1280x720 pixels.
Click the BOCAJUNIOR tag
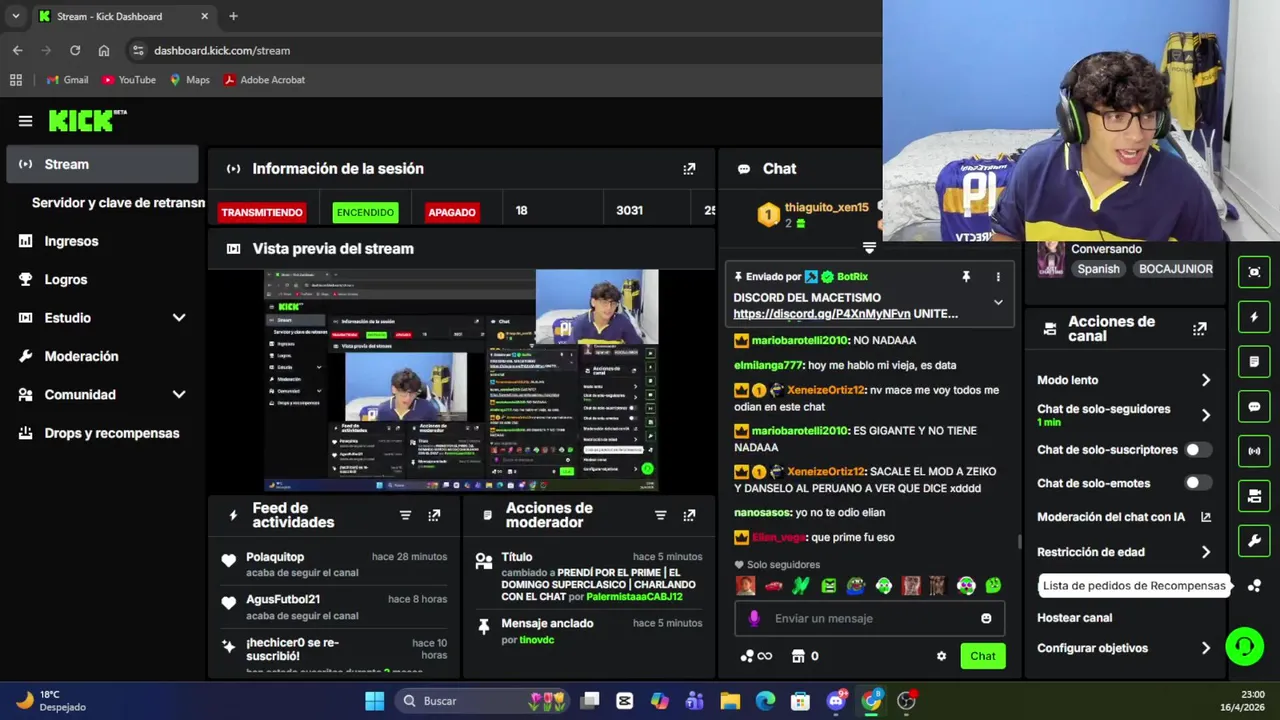(1175, 269)
